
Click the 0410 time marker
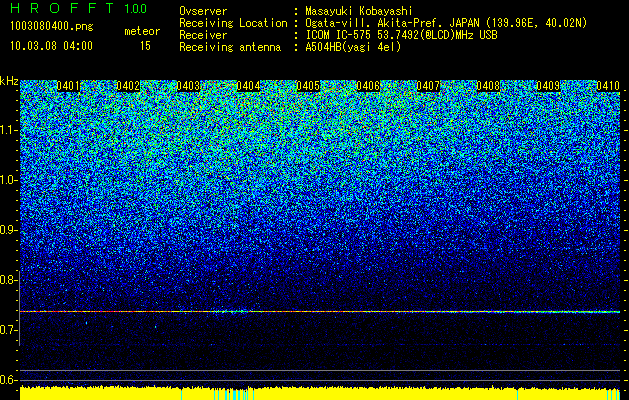(608, 86)
